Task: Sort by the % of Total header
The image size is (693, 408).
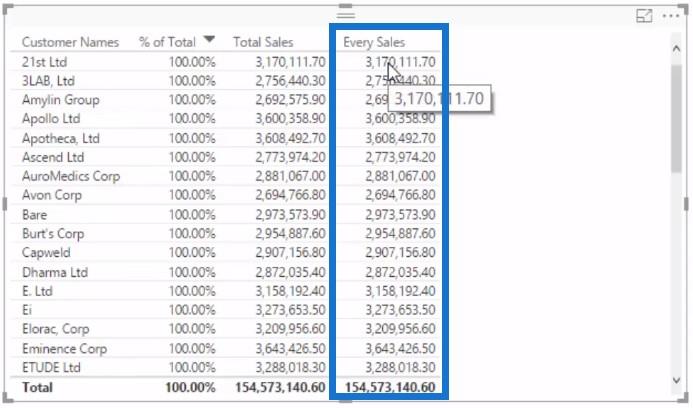Action: pos(167,42)
